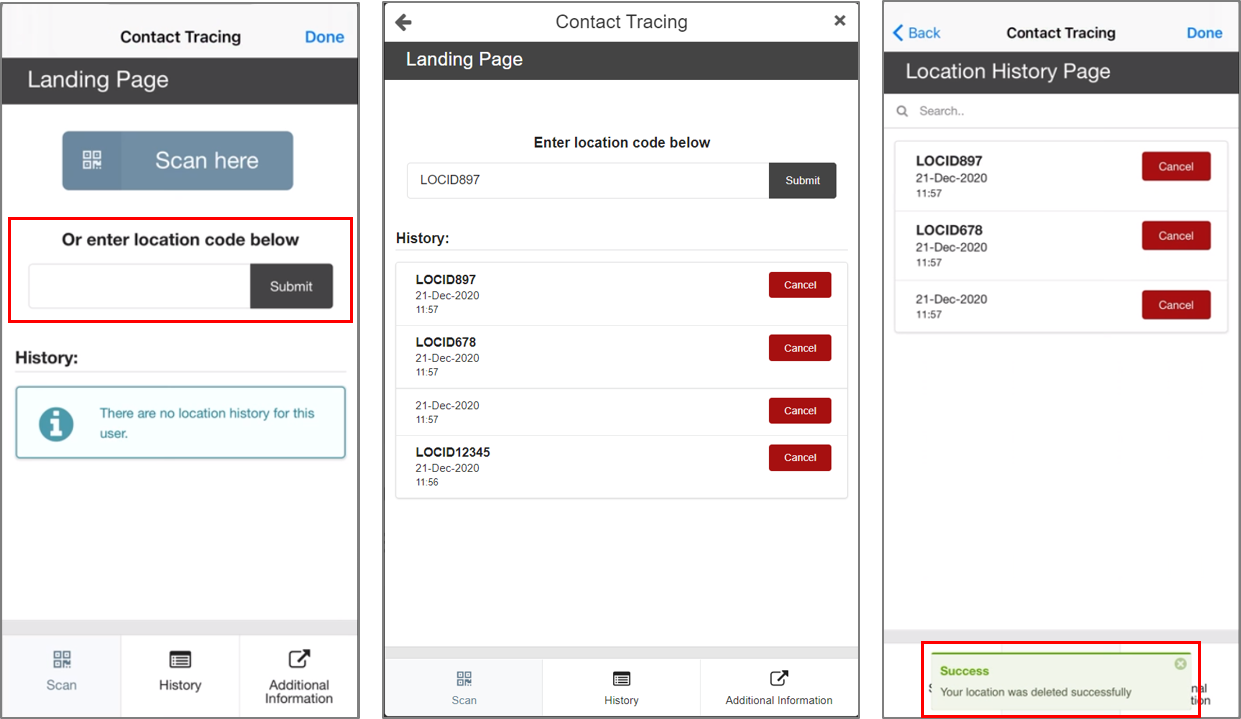Tap the blue Scan here QR button
The height and width of the screenshot is (719, 1241).
pos(178,161)
